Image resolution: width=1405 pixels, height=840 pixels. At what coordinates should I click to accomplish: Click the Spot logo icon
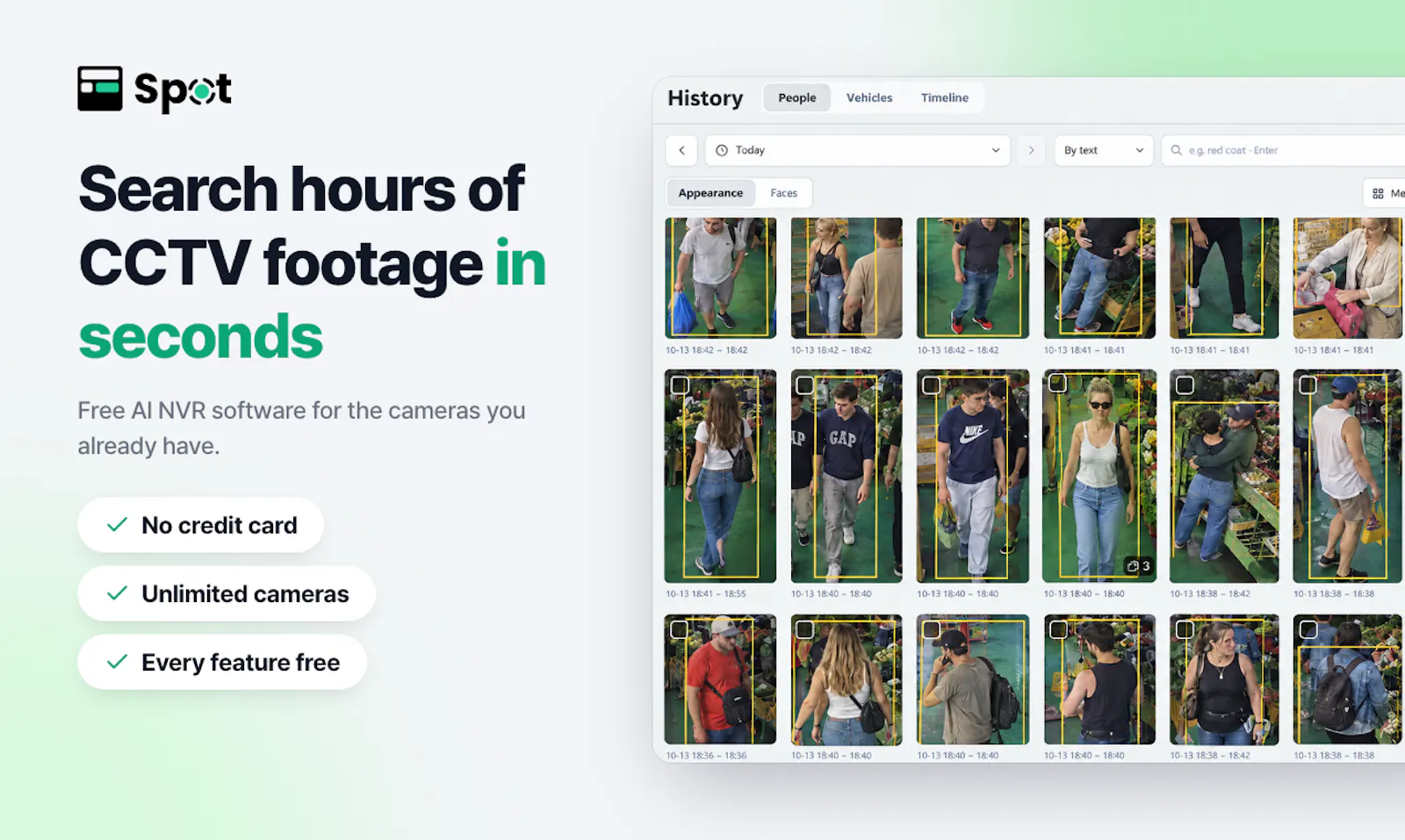[99, 89]
